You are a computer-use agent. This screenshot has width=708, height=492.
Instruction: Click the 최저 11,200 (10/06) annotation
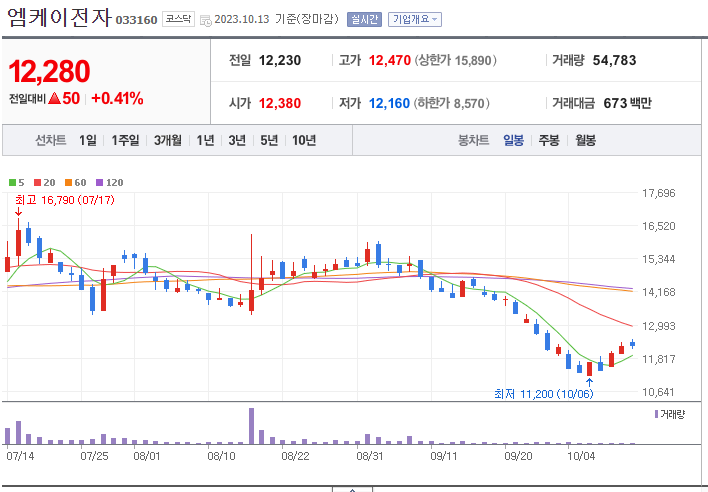tap(544, 394)
